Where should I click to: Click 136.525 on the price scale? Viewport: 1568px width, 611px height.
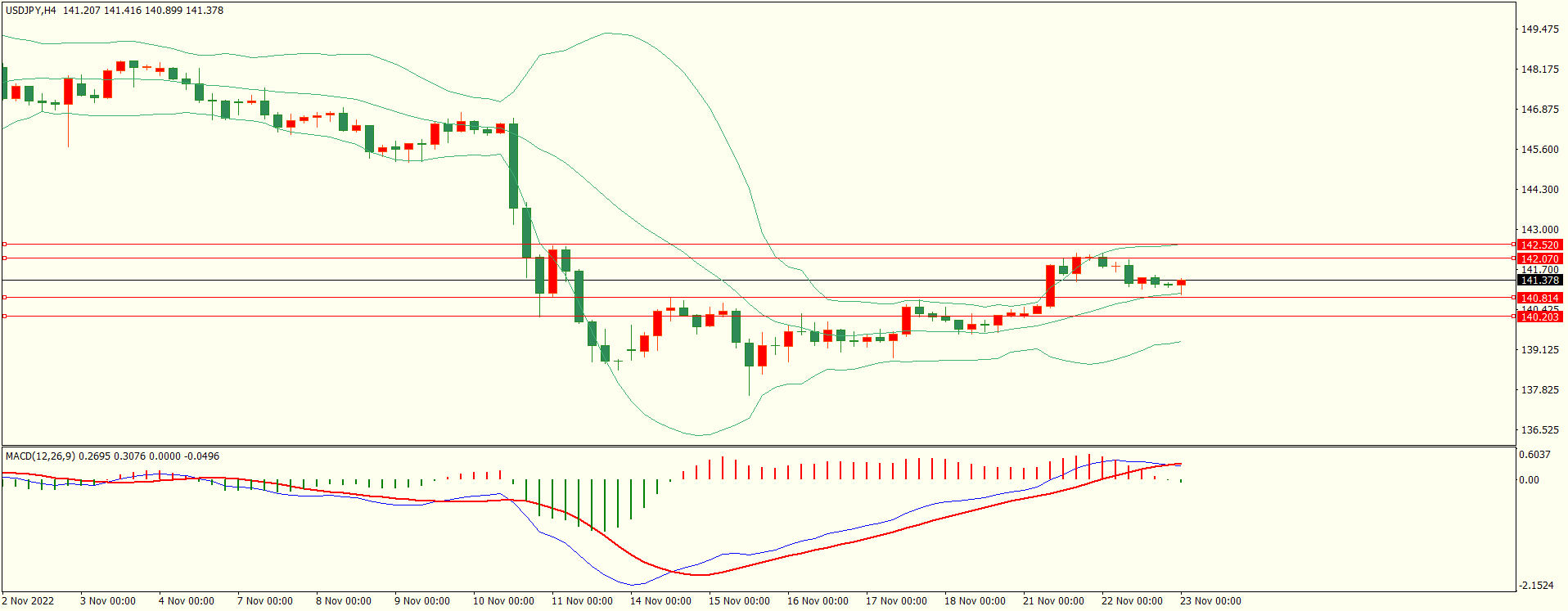[x=1539, y=430]
